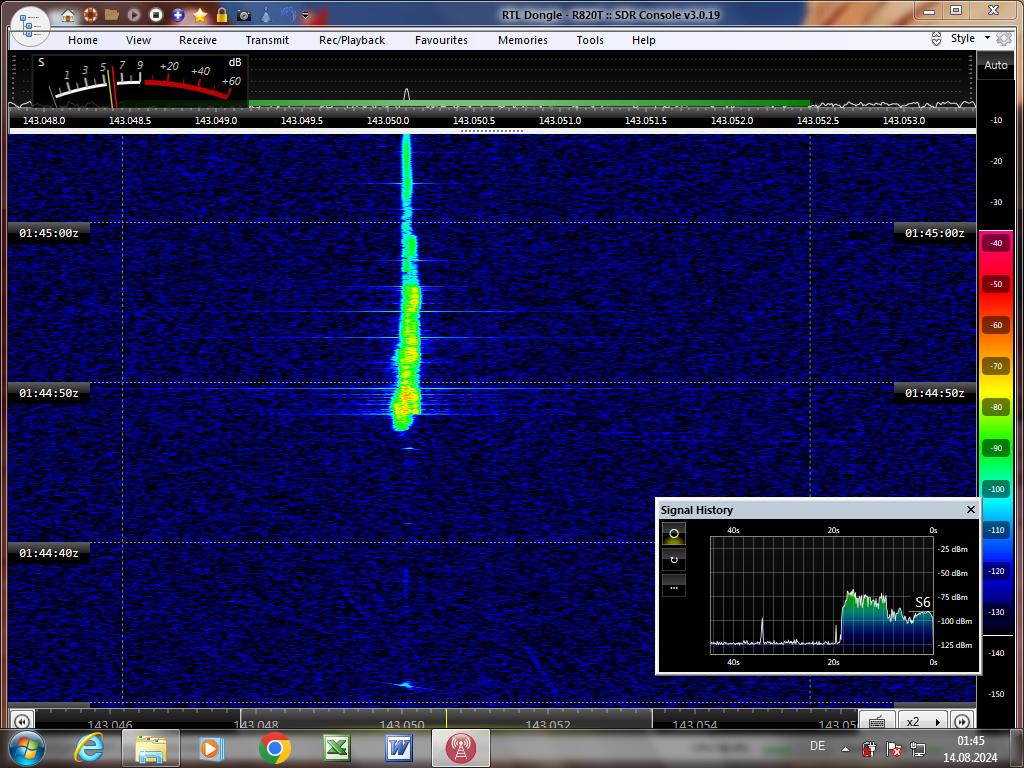Open the folder icon in quick toolbar
1024x768 pixels.
coord(112,14)
